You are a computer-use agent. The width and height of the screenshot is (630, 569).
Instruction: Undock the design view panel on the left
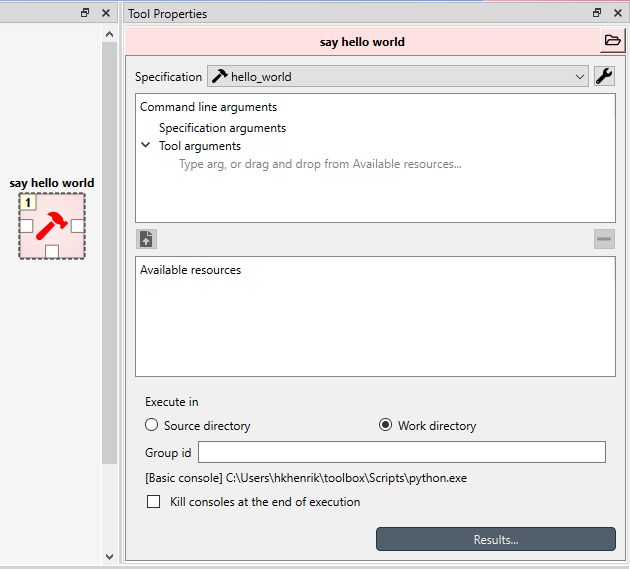coord(85,13)
